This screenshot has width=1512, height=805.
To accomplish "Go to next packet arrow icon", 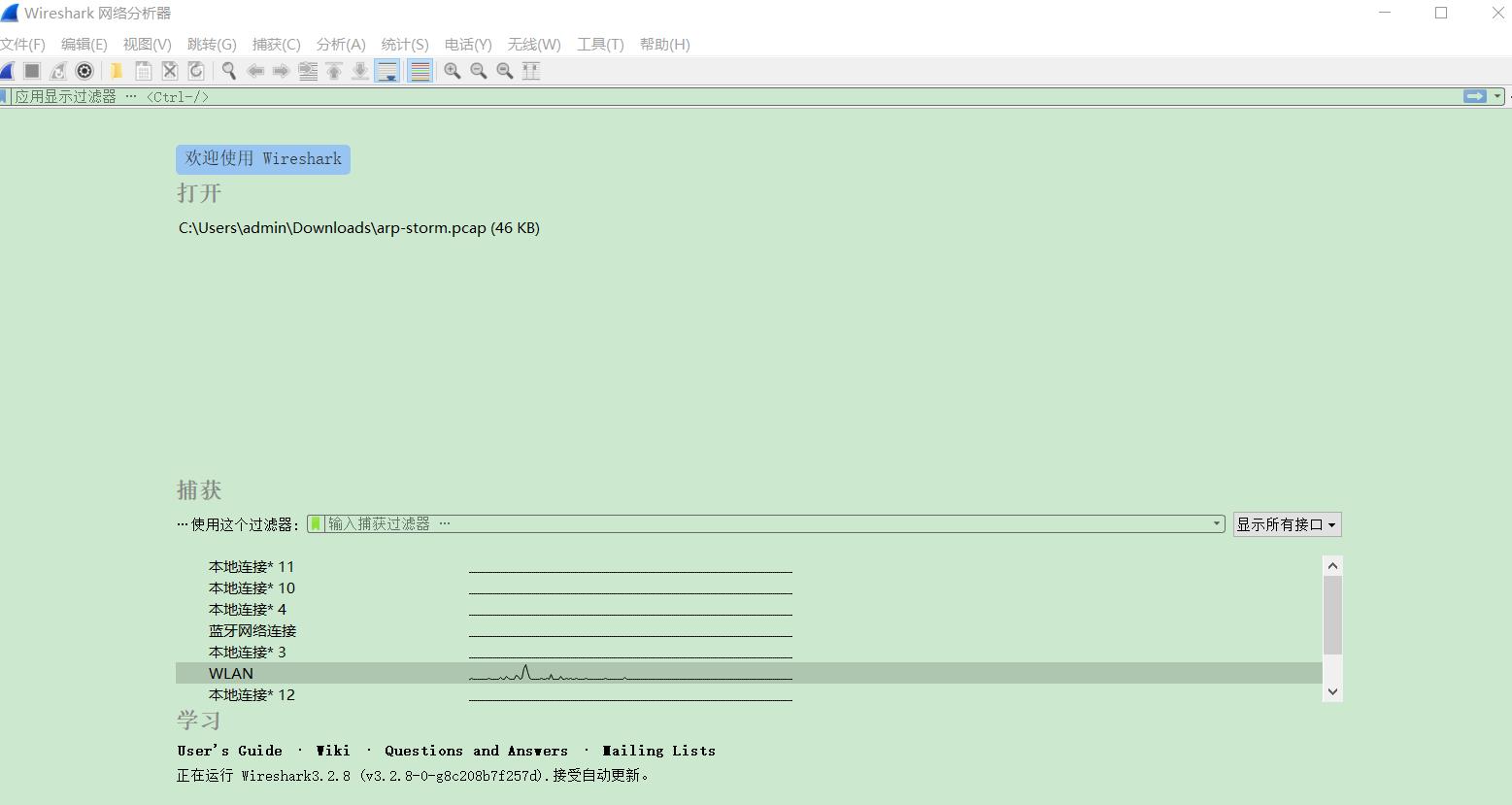I will pyautogui.click(x=282, y=71).
